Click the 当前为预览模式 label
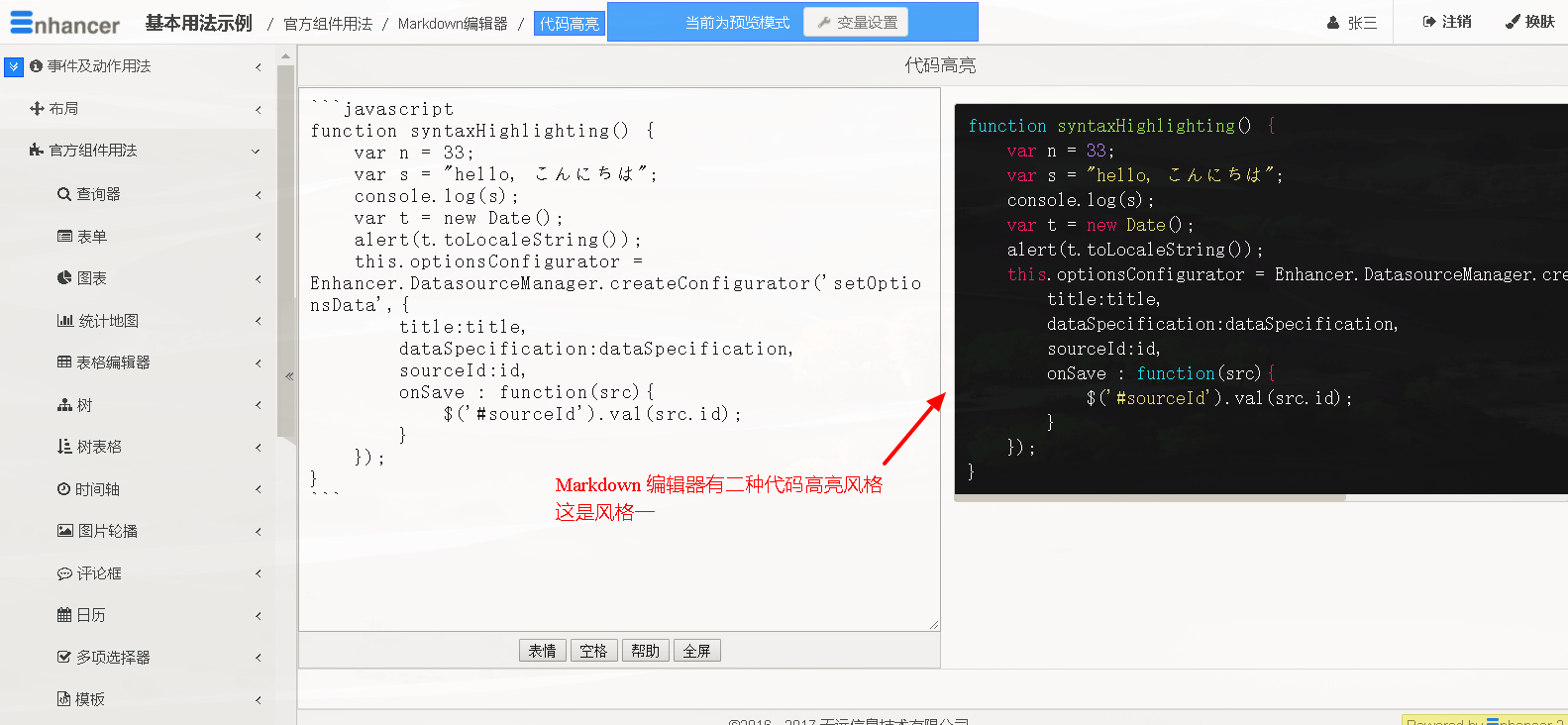The width and height of the screenshot is (1568, 725). click(738, 23)
